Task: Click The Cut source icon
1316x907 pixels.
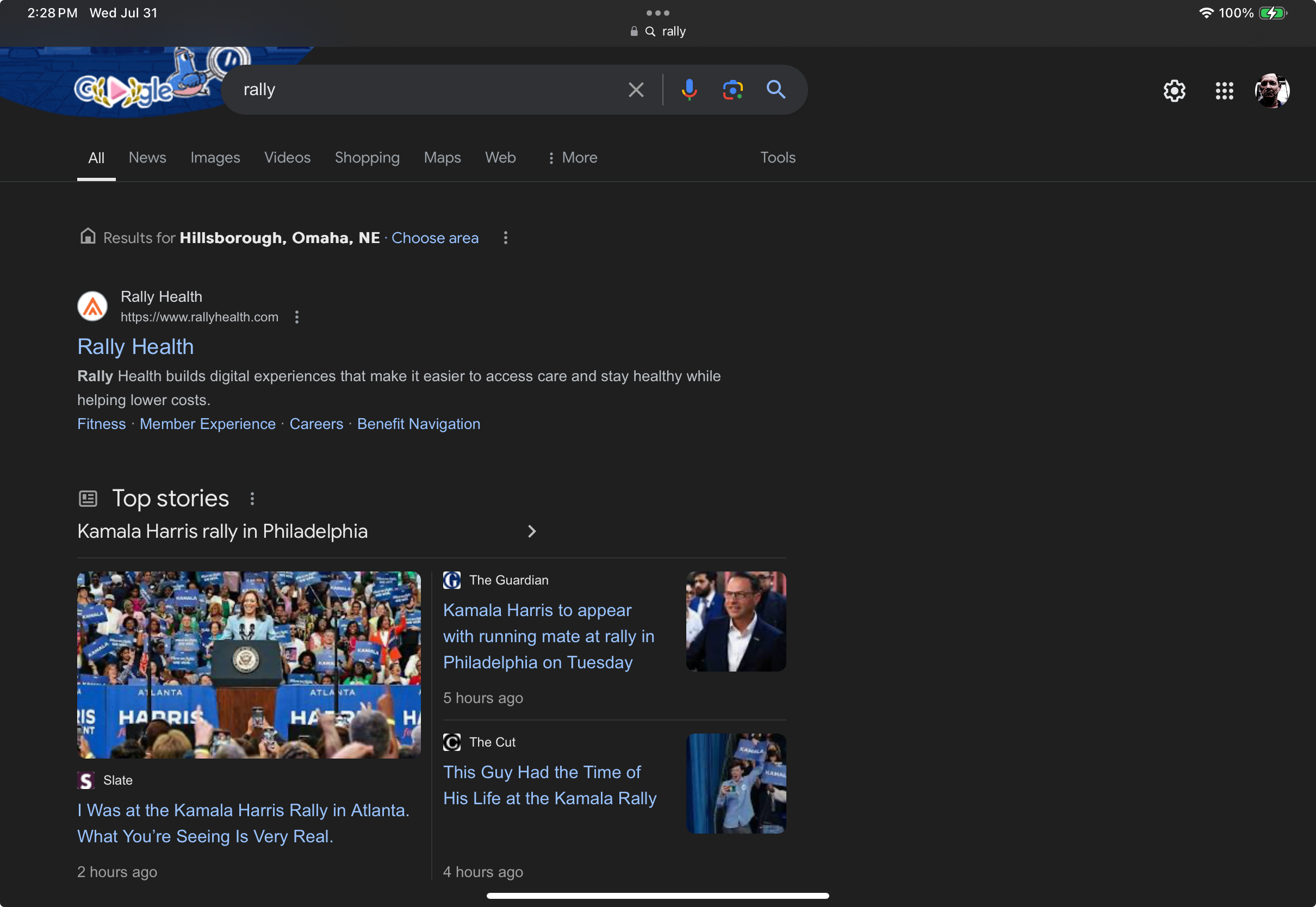Action: tap(452, 742)
